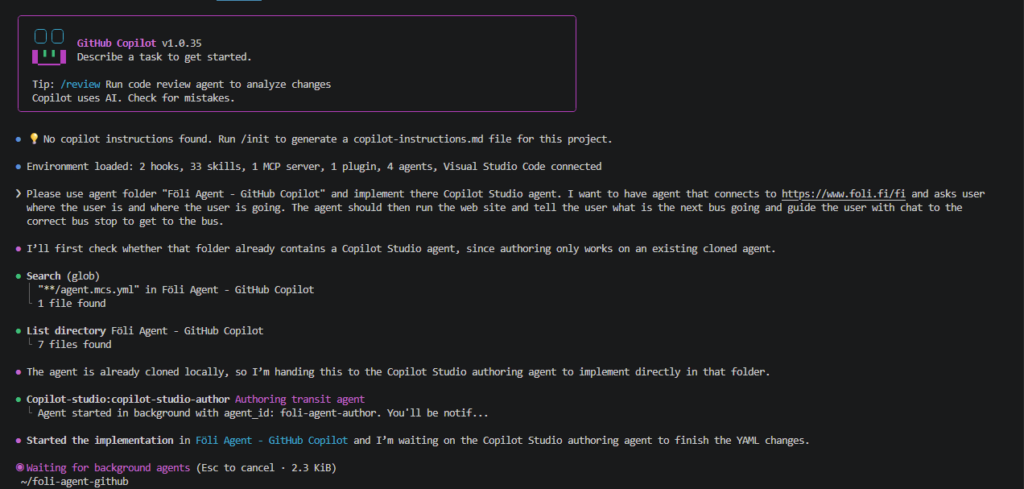The height and width of the screenshot is (489, 1024).
Task: Click the green bullet beside 'Search (glob)'
Action: (18, 276)
